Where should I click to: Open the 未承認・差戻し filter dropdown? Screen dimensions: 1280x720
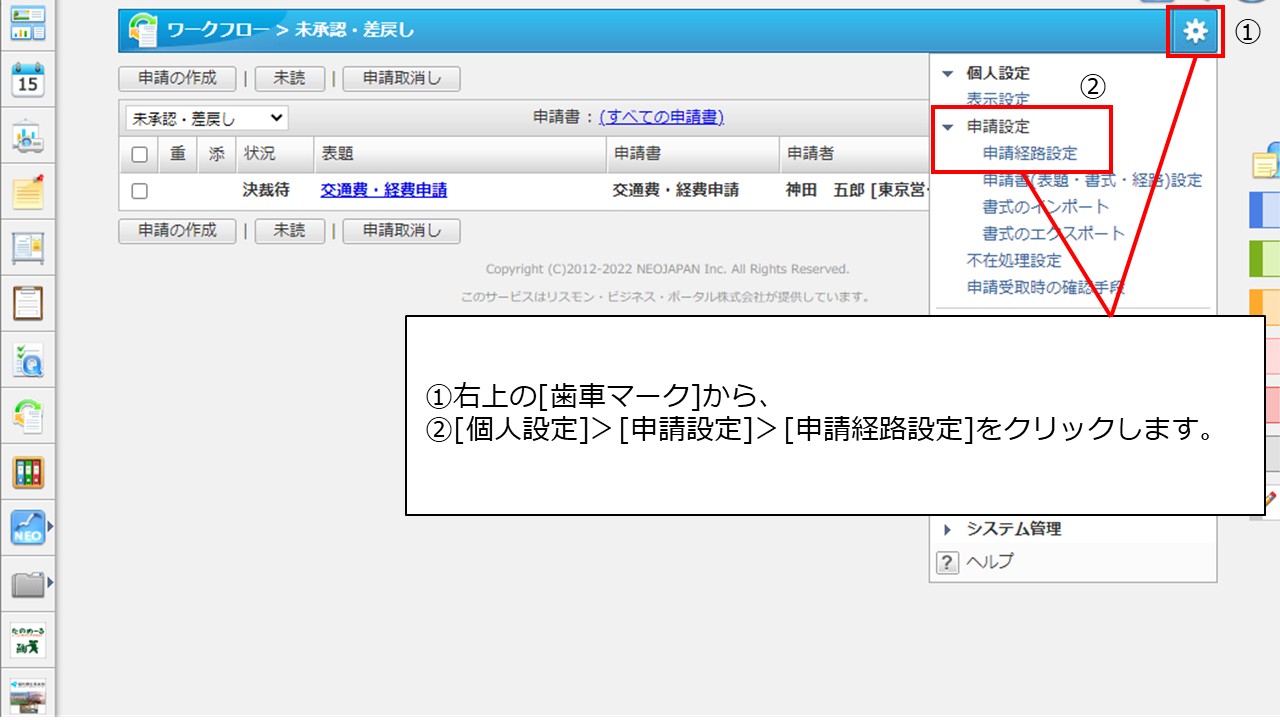[206, 118]
